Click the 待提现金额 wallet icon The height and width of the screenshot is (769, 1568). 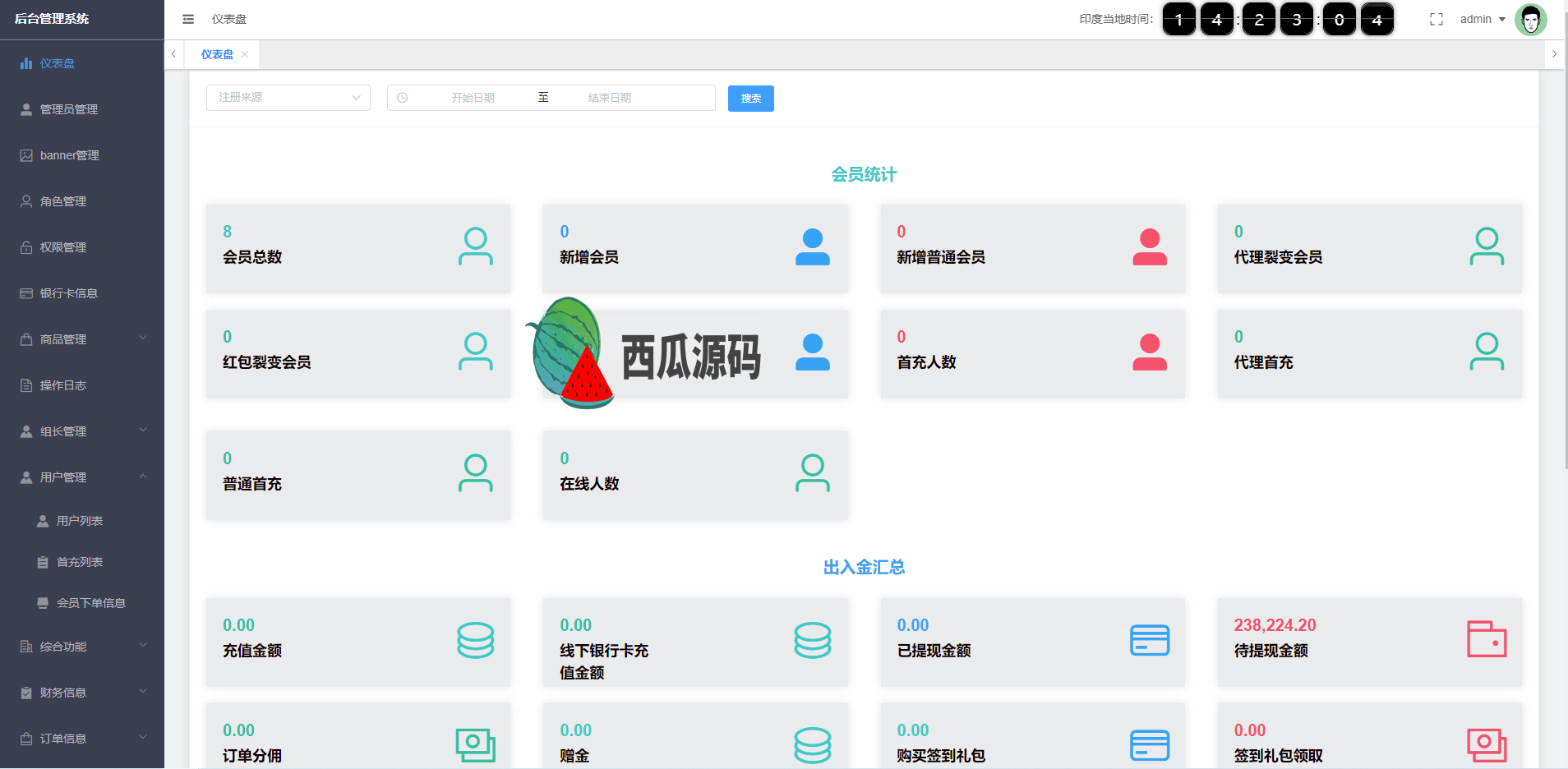coord(1486,639)
